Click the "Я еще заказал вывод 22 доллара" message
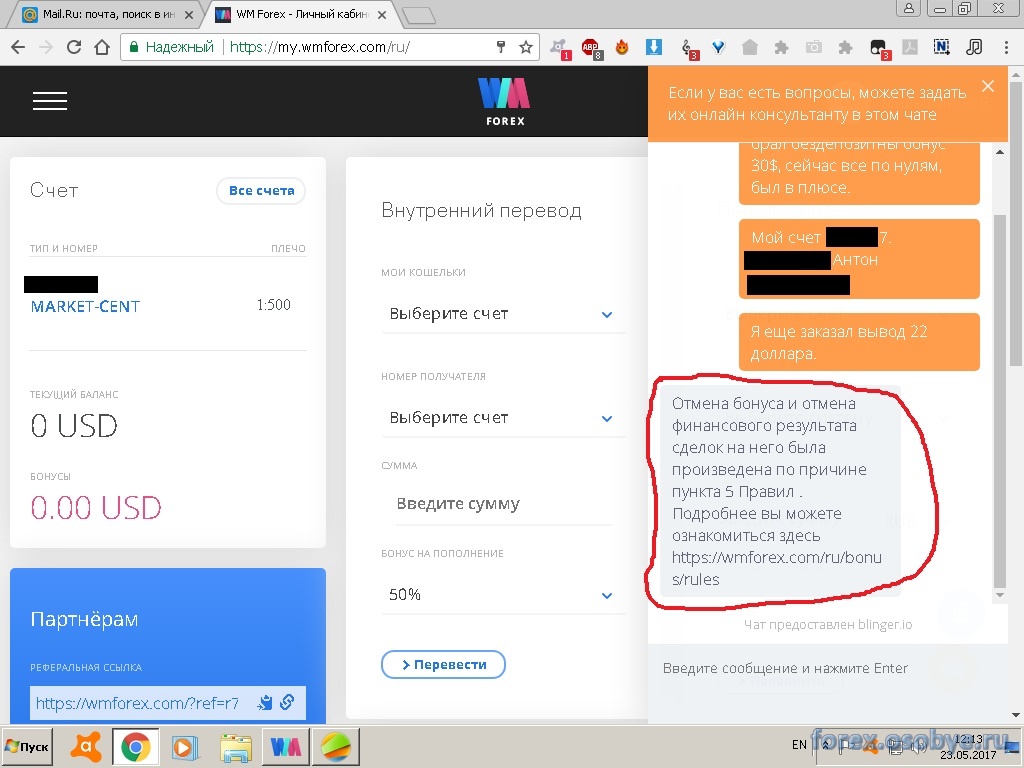The image size is (1024, 768). [x=859, y=342]
